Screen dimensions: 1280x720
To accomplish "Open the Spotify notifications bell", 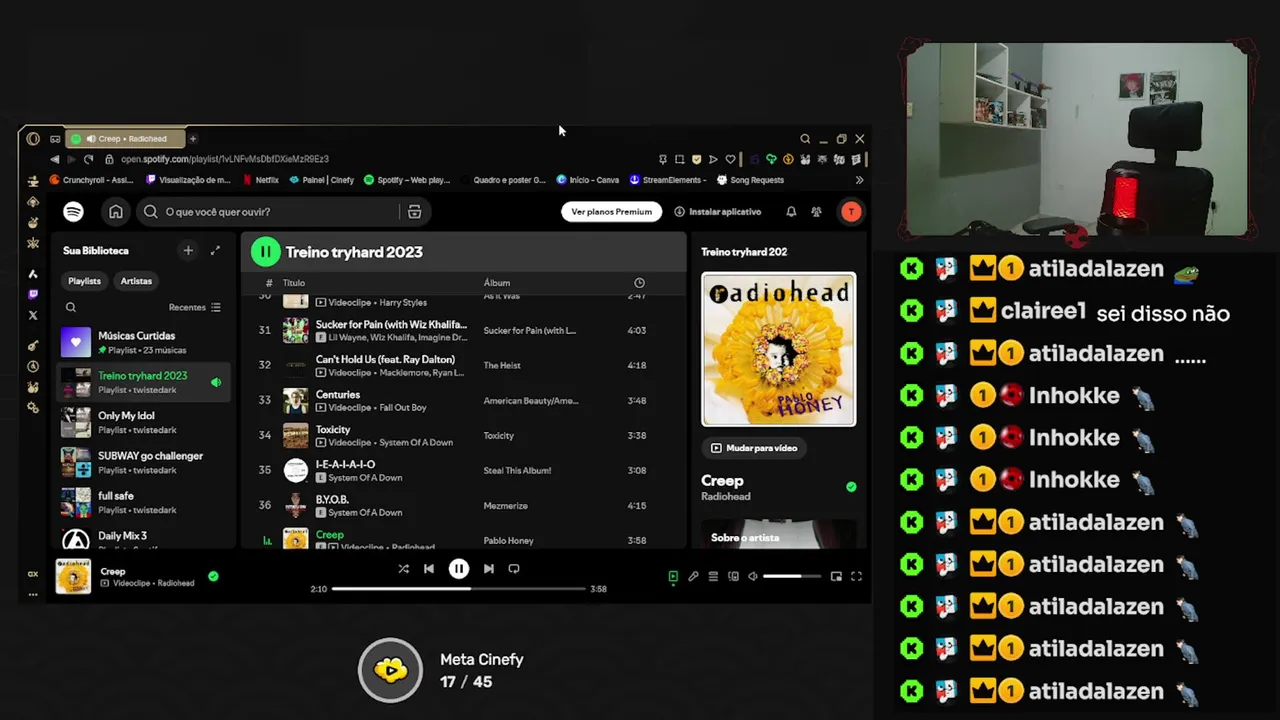I will [x=791, y=211].
